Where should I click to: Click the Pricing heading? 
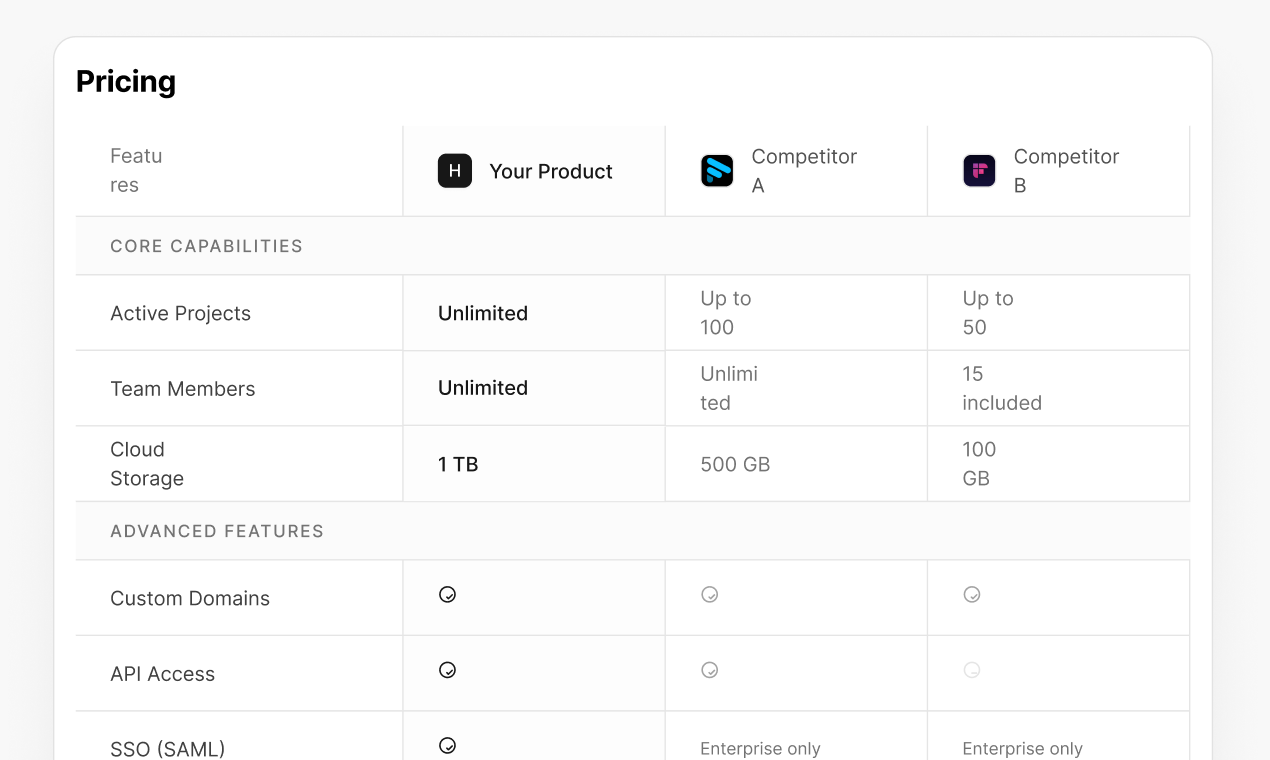click(126, 81)
